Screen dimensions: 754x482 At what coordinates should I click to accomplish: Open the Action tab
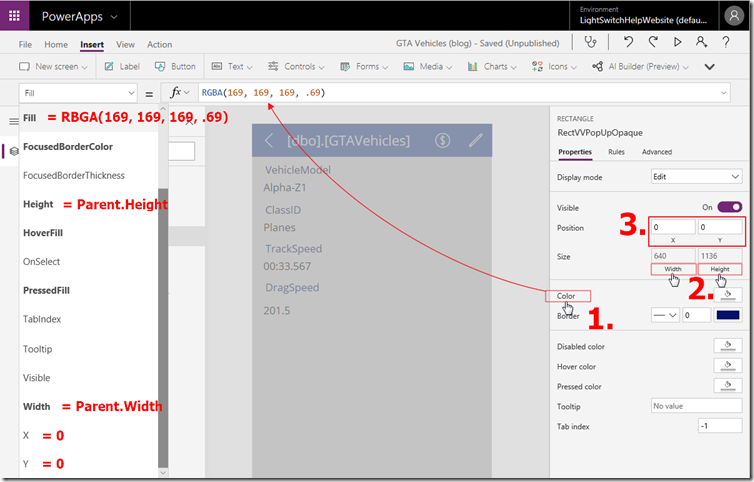(x=159, y=44)
